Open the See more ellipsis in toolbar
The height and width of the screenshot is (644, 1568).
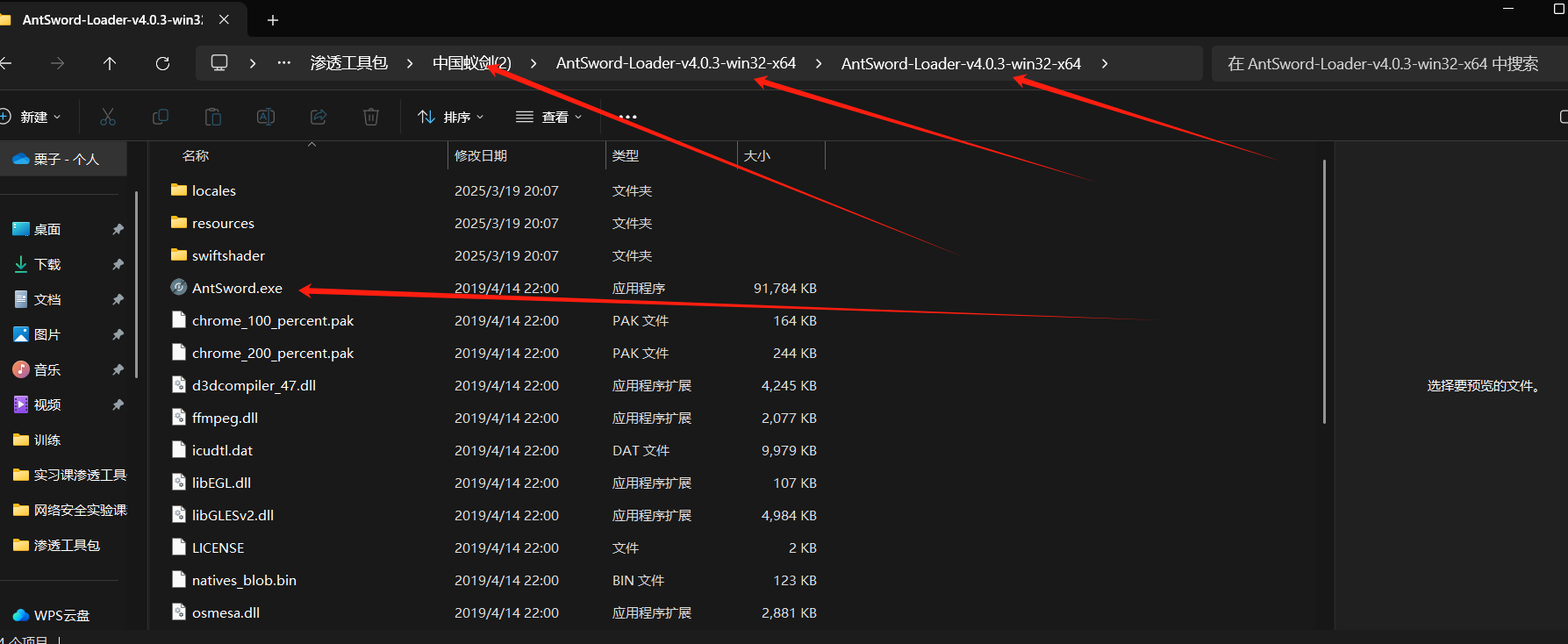click(627, 117)
